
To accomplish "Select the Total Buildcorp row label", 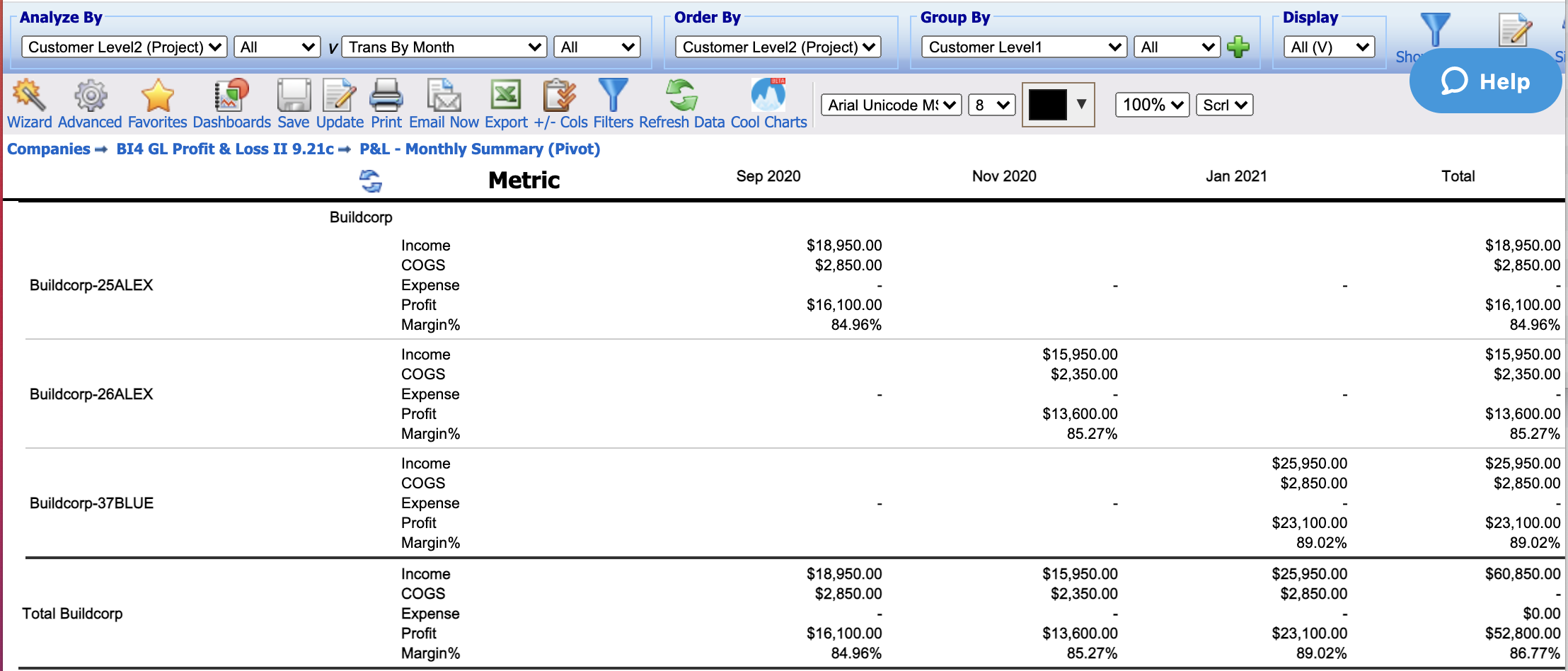I will click(72, 614).
